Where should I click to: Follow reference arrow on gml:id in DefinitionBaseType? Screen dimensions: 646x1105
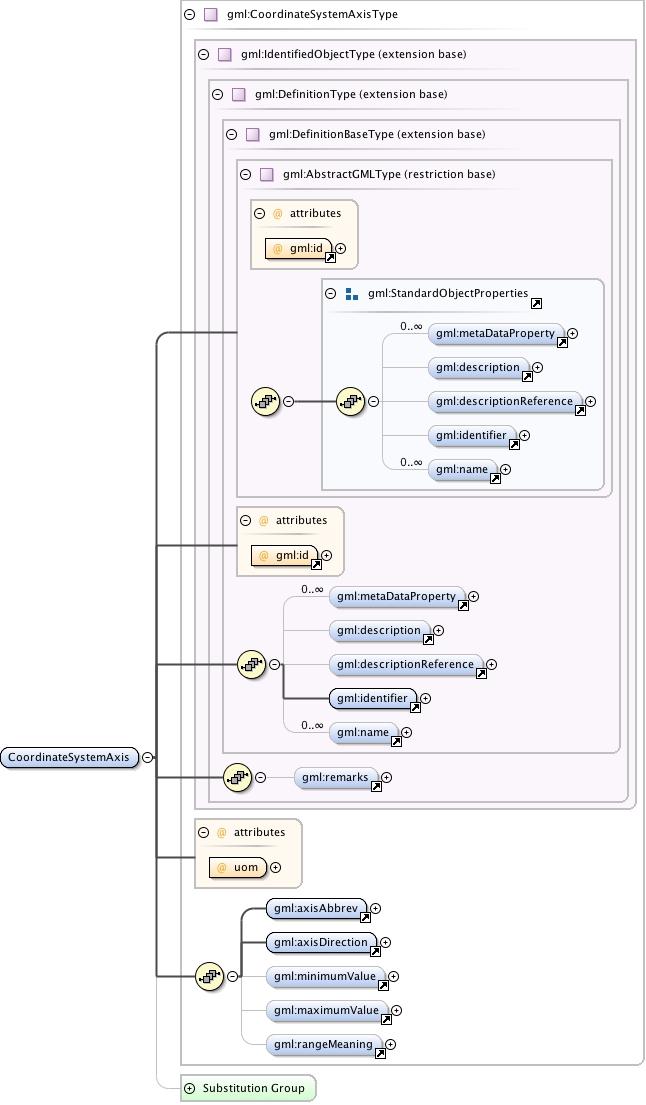point(316,564)
